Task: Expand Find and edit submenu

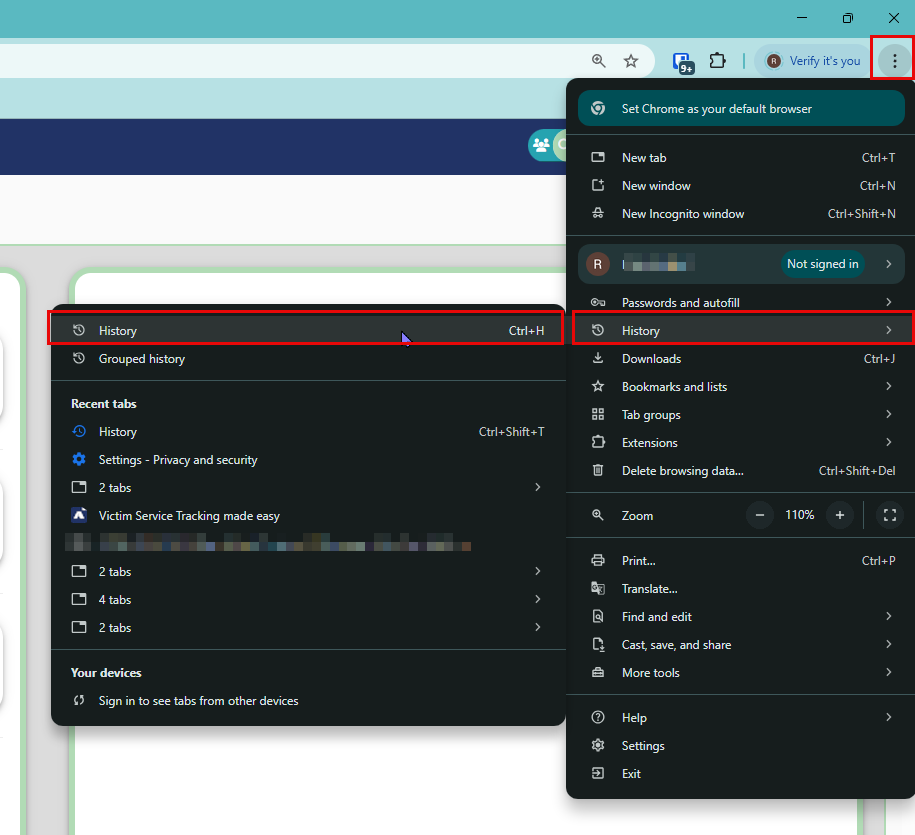Action: [741, 616]
